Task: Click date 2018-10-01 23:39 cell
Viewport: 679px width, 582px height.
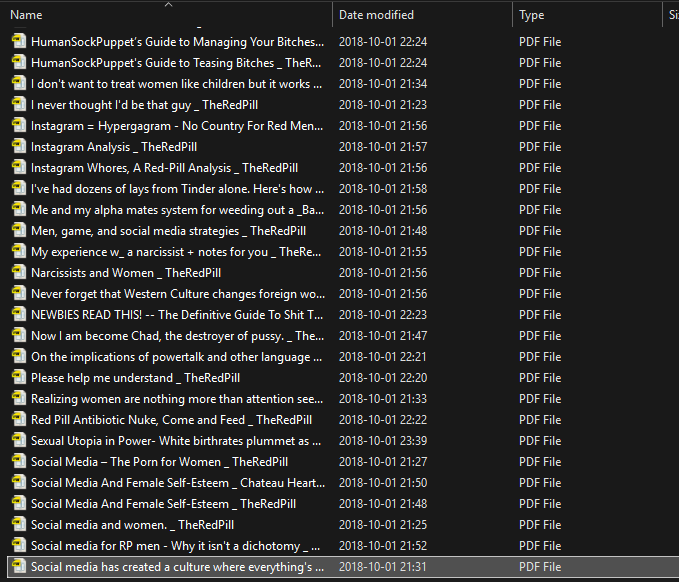Action: pos(383,441)
